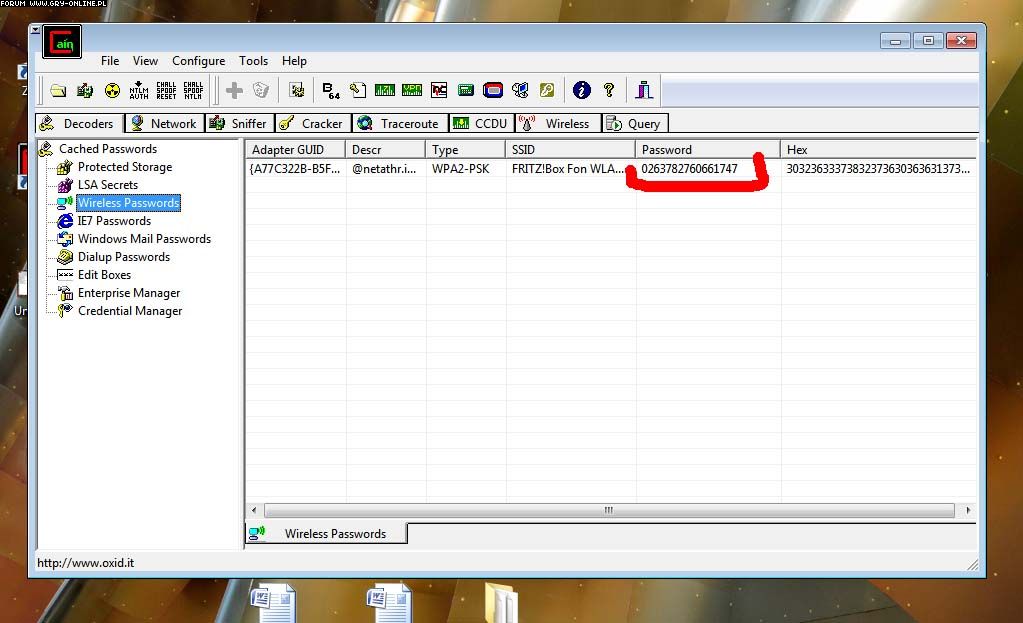Activate the APR poisoning radiation icon
Image resolution: width=1023 pixels, height=623 pixels.
pos(112,91)
